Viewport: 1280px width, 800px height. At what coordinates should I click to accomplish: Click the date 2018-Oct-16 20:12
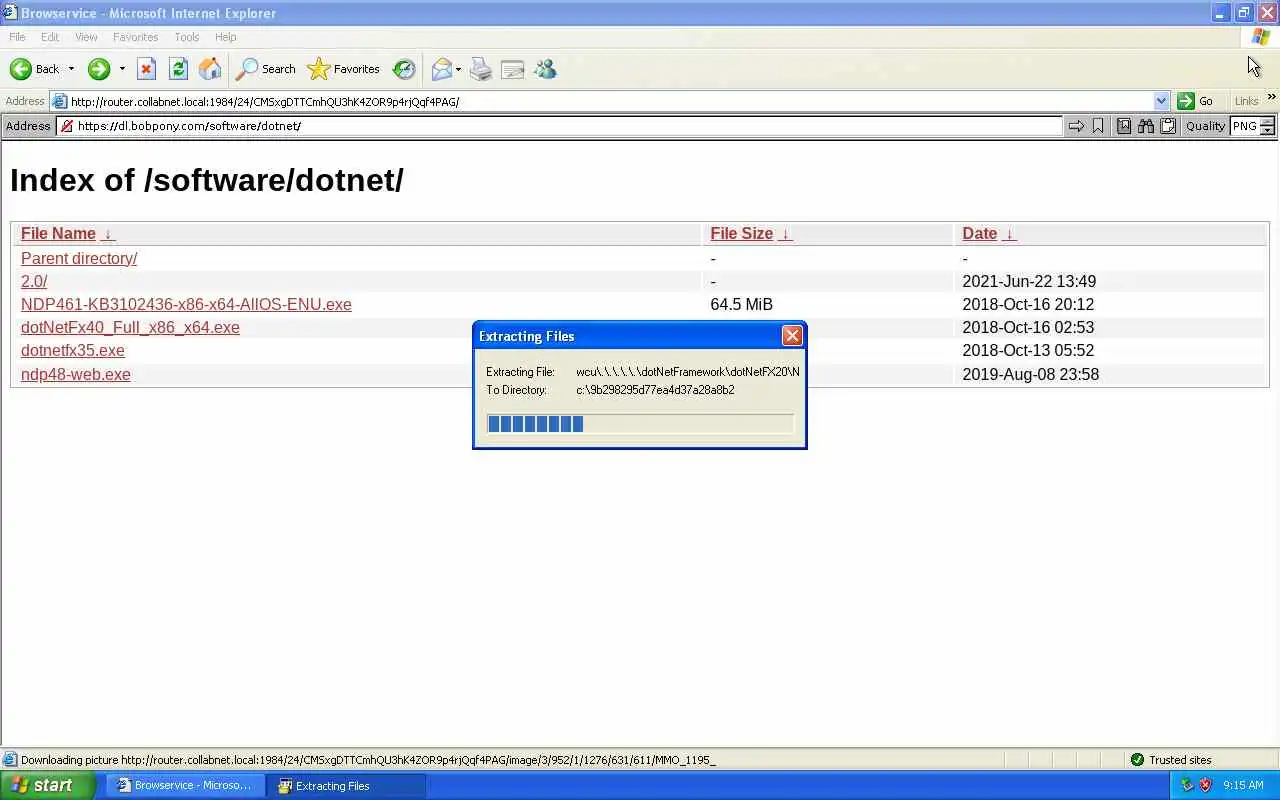tap(1028, 304)
